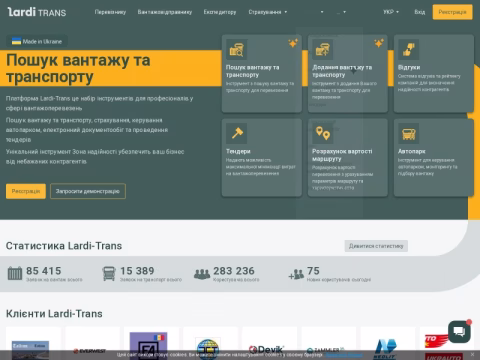Open Розрахунок вартості маршруту card title
The height and width of the screenshot is (360, 480).
coord(342,155)
